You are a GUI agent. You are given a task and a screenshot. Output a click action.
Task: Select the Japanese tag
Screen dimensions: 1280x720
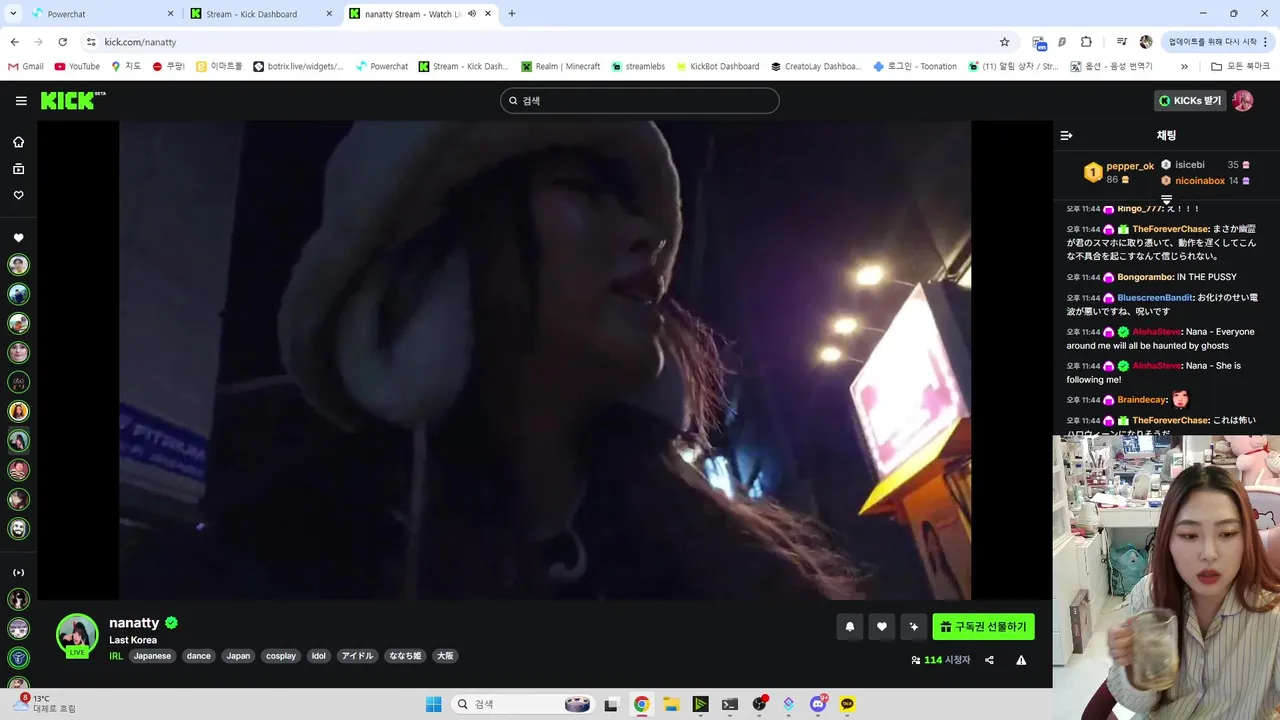click(x=152, y=656)
